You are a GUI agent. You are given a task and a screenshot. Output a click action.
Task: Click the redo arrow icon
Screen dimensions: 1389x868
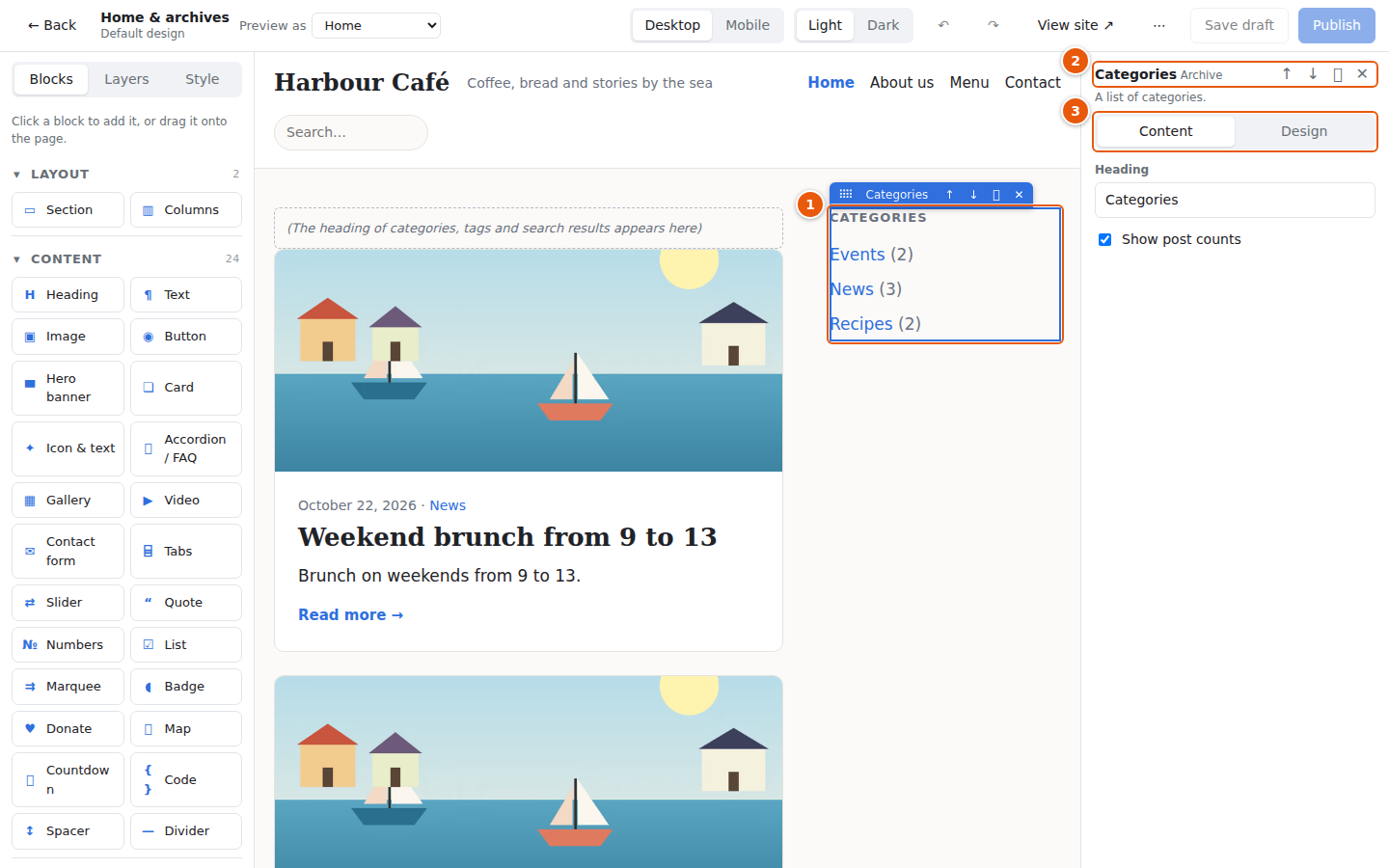coord(994,25)
